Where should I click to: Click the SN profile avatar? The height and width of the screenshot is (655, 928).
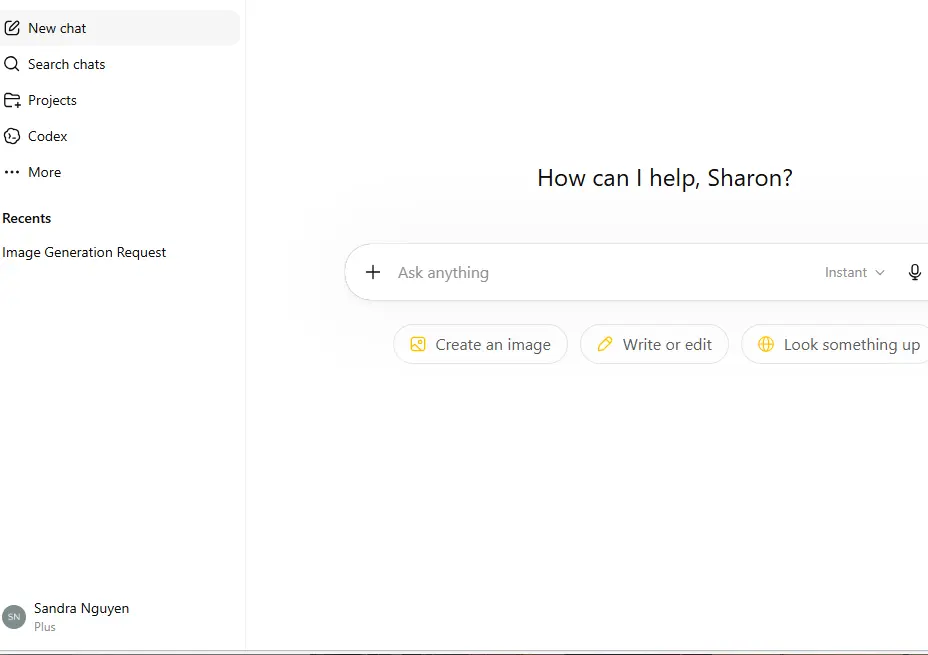pos(14,617)
